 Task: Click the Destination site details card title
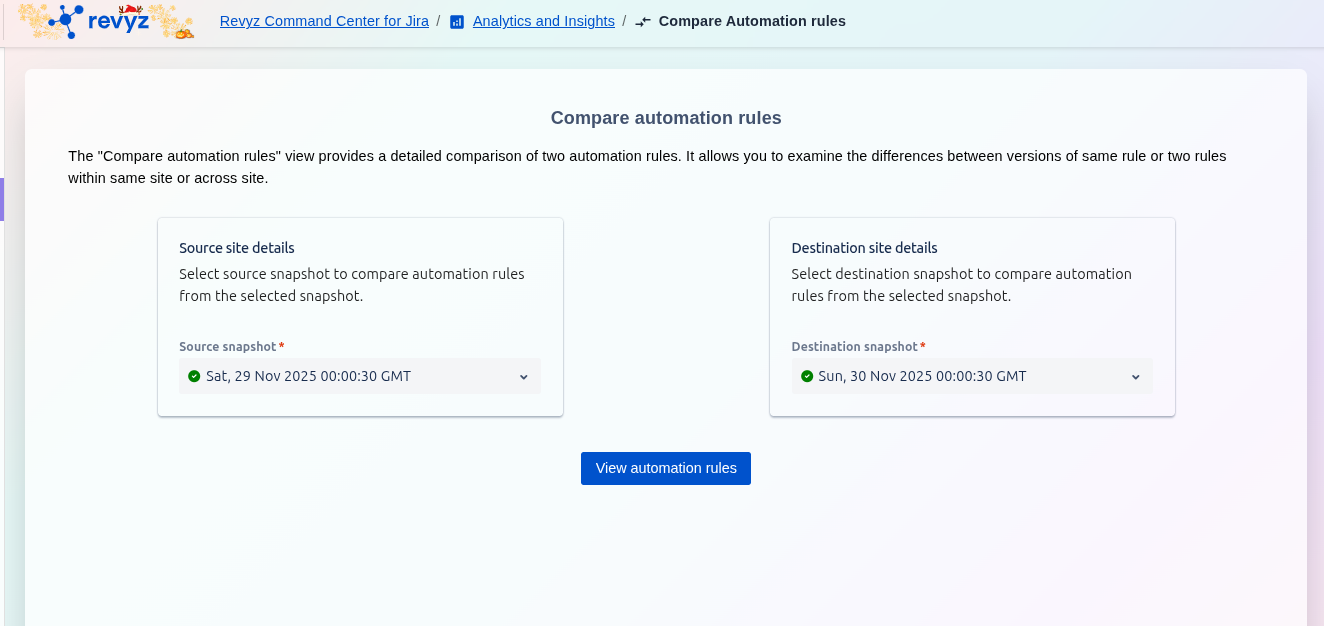pyautogui.click(x=864, y=248)
